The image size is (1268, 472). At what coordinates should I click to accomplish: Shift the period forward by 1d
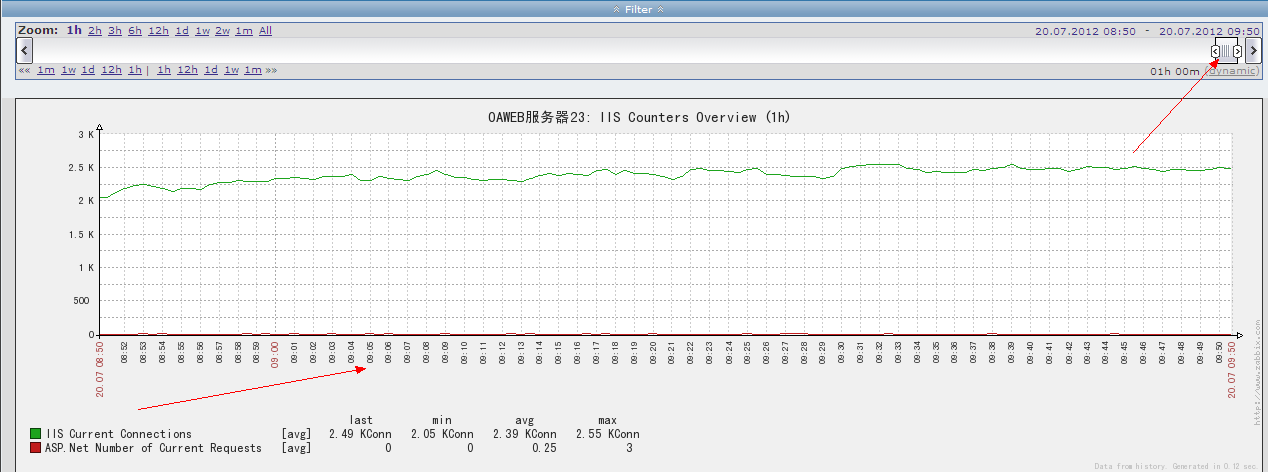pos(211,70)
